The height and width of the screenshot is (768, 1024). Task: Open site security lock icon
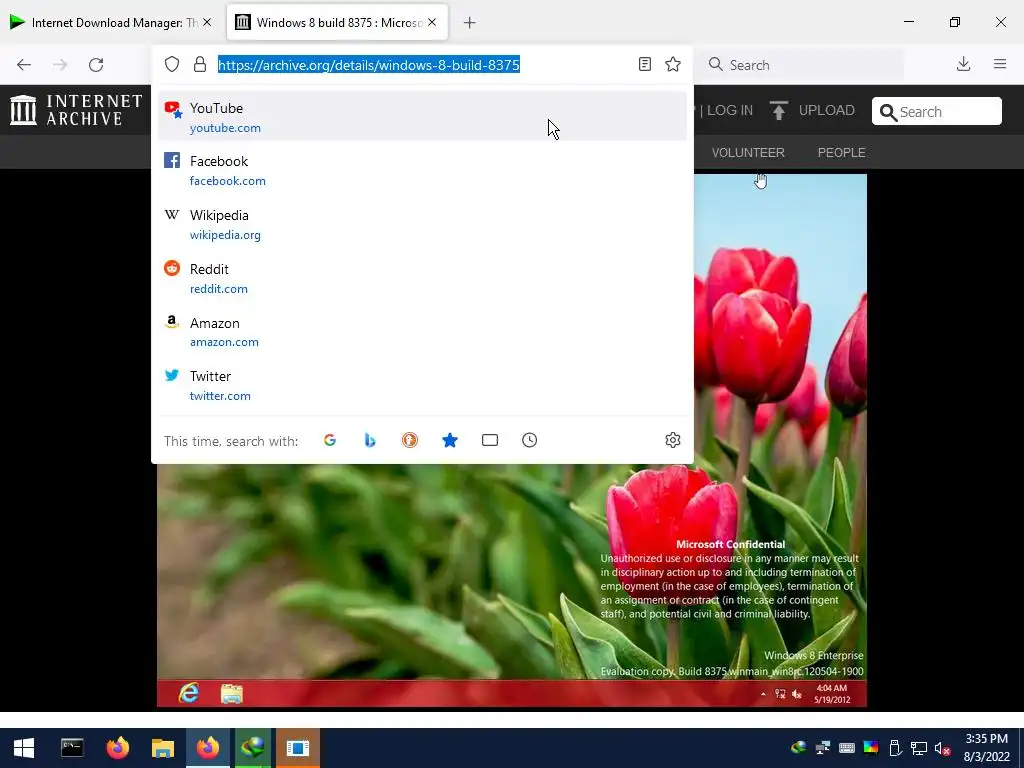tap(200, 65)
